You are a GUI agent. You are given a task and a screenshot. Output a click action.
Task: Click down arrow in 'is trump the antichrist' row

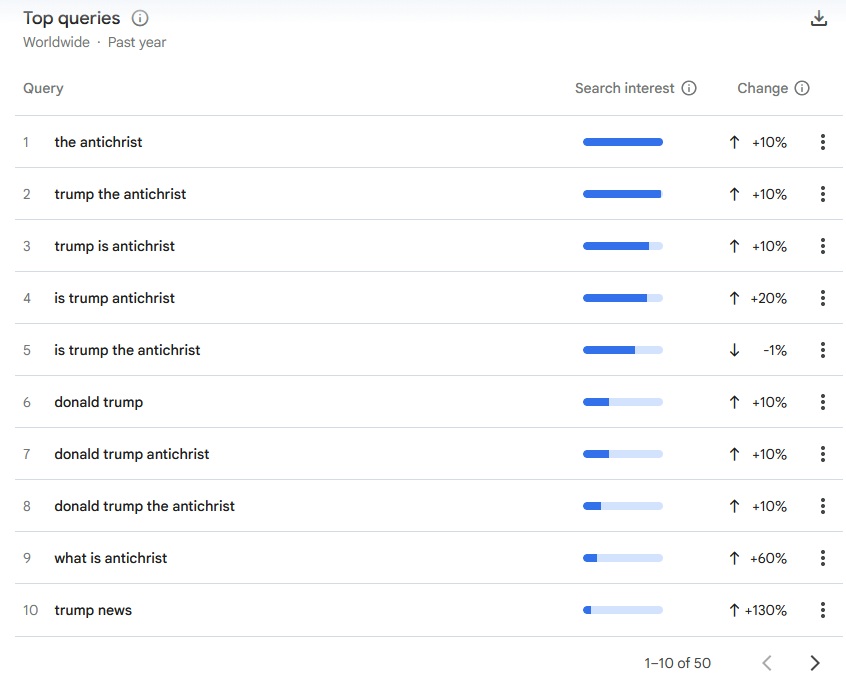[734, 350]
